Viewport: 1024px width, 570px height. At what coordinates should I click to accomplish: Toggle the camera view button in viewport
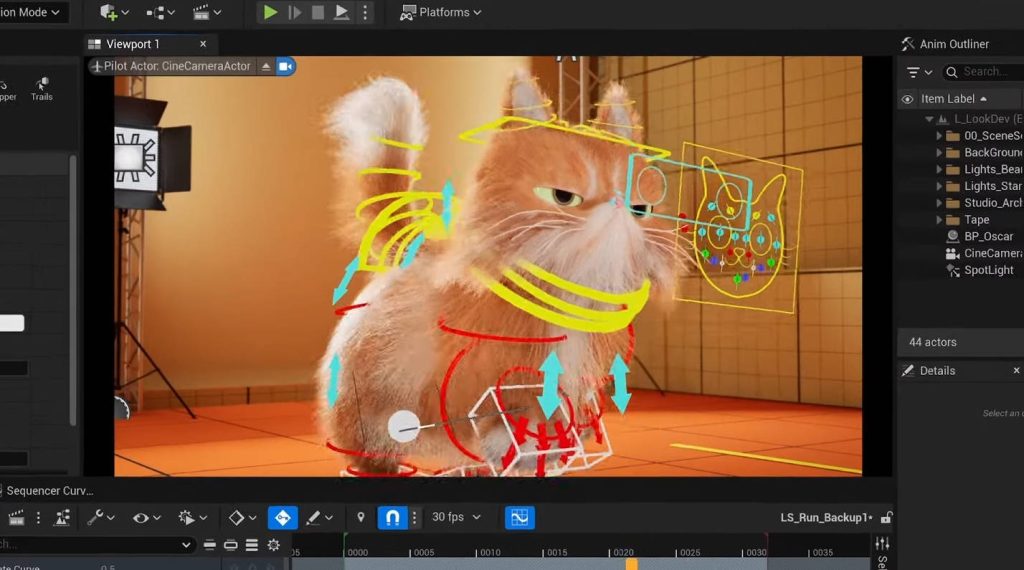coord(286,66)
